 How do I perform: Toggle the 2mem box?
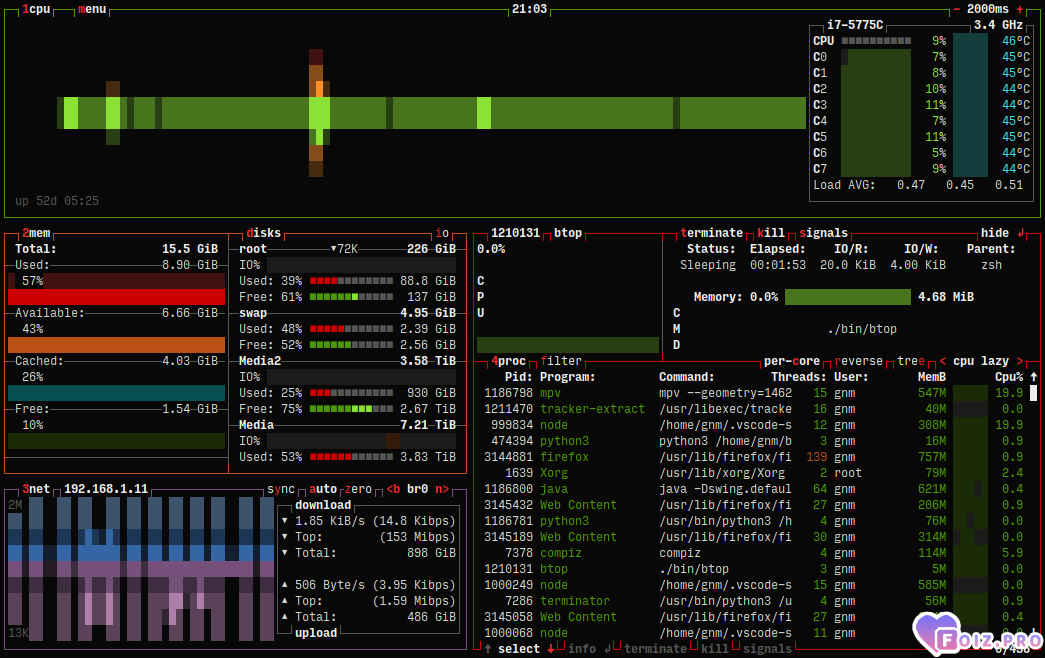pos(36,233)
